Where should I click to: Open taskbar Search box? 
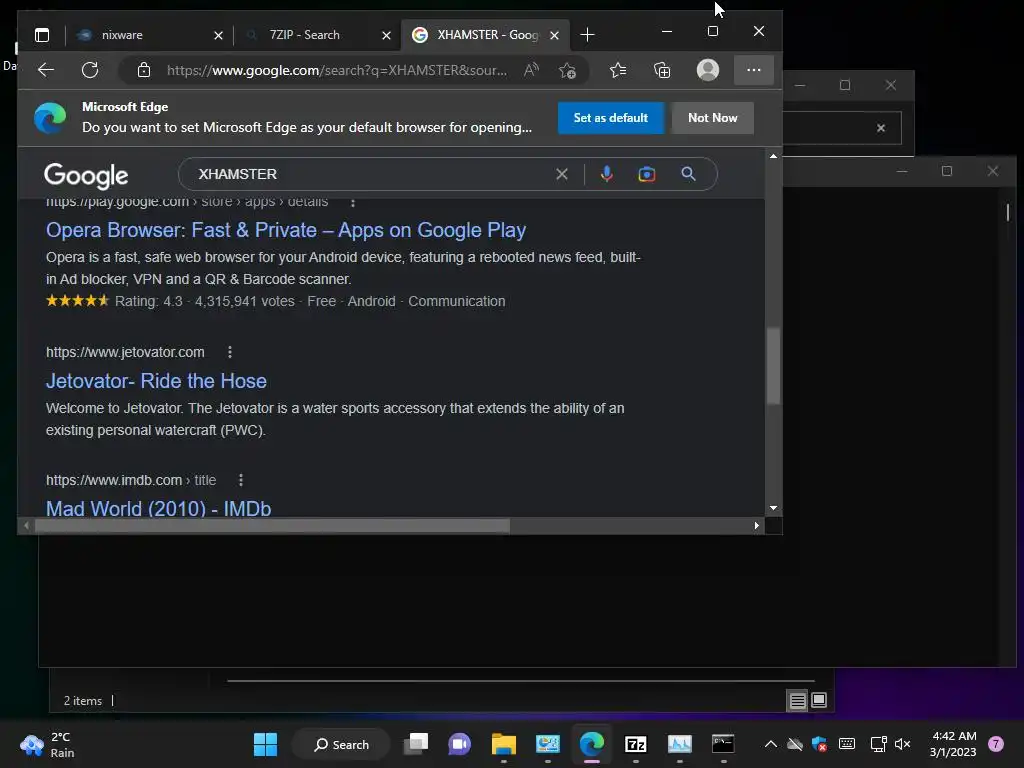click(x=341, y=744)
